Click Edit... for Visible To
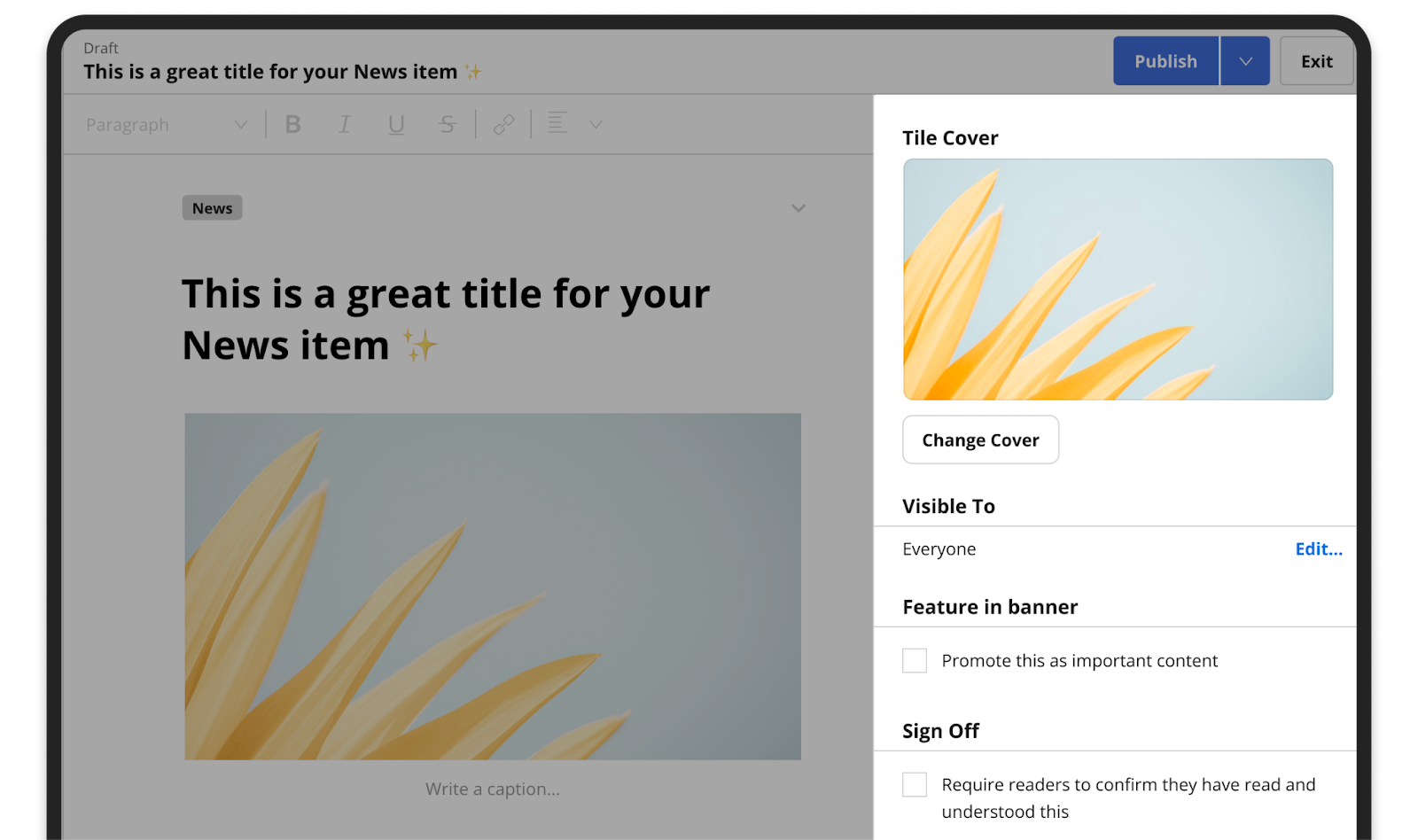This screenshot has height=840, width=1418. (x=1319, y=549)
